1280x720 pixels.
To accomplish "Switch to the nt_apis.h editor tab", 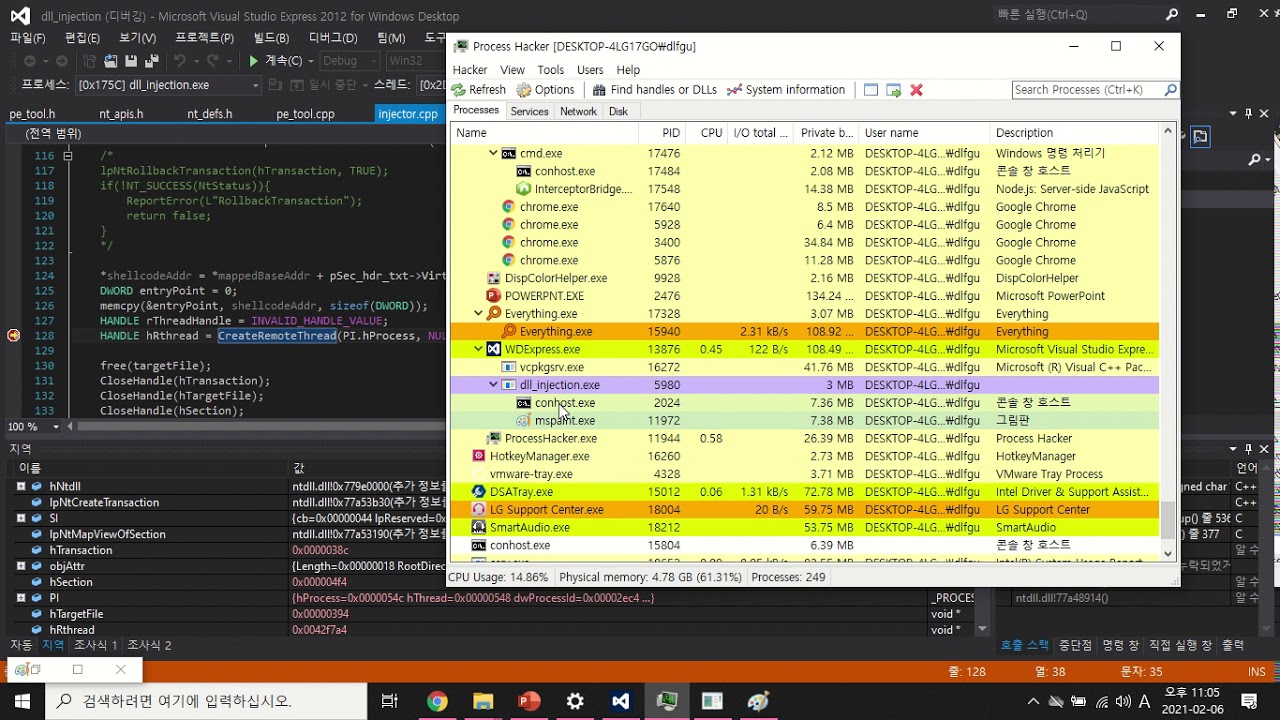I will pyautogui.click(x=121, y=114).
